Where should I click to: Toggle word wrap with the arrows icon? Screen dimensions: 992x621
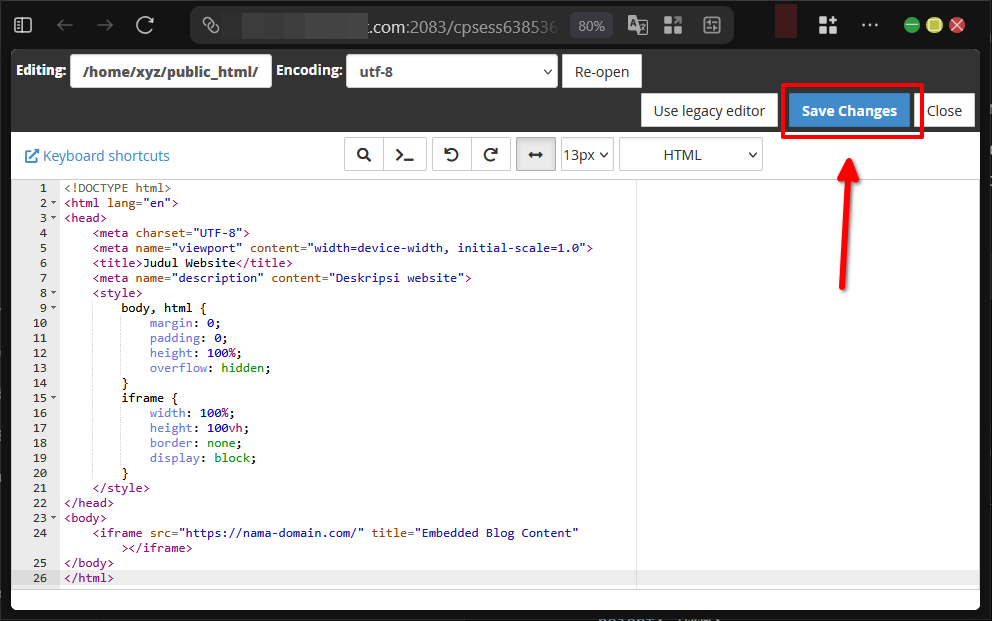pyautogui.click(x=535, y=154)
